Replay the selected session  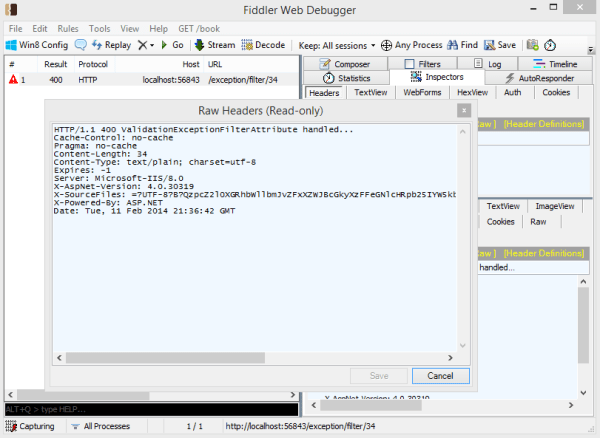(111, 45)
